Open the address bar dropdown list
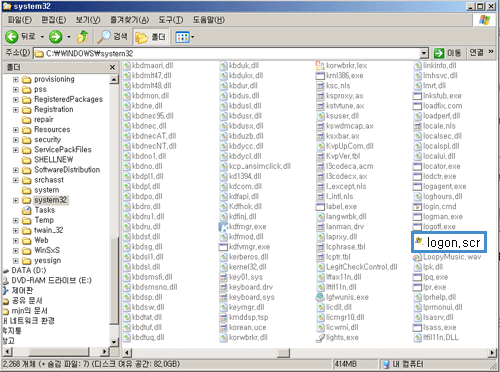The width and height of the screenshot is (500, 372). point(424,53)
